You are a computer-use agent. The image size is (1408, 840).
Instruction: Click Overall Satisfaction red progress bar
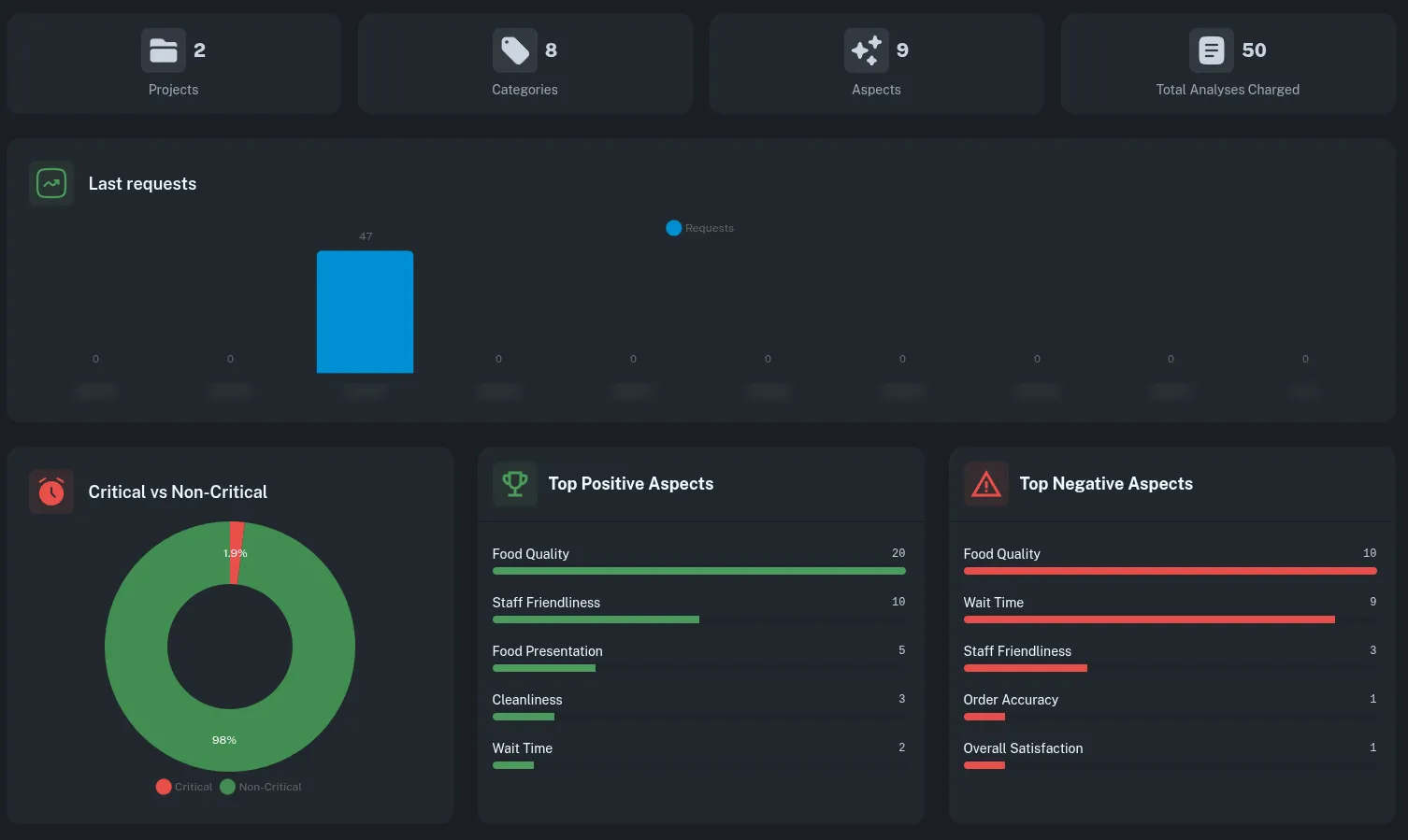click(984, 765)
